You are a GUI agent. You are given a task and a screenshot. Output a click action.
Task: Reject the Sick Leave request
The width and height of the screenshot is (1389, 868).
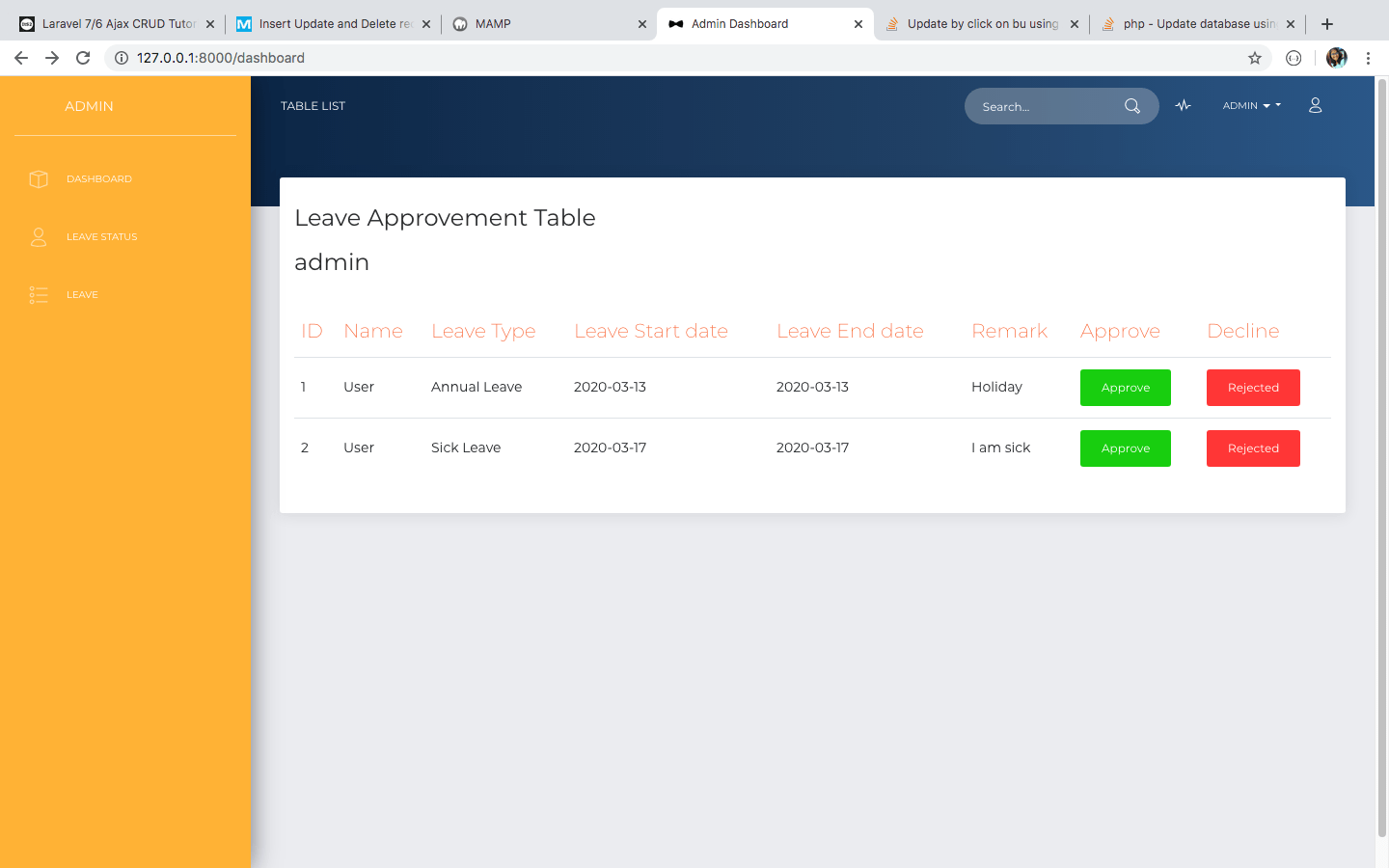[1253, 448]
